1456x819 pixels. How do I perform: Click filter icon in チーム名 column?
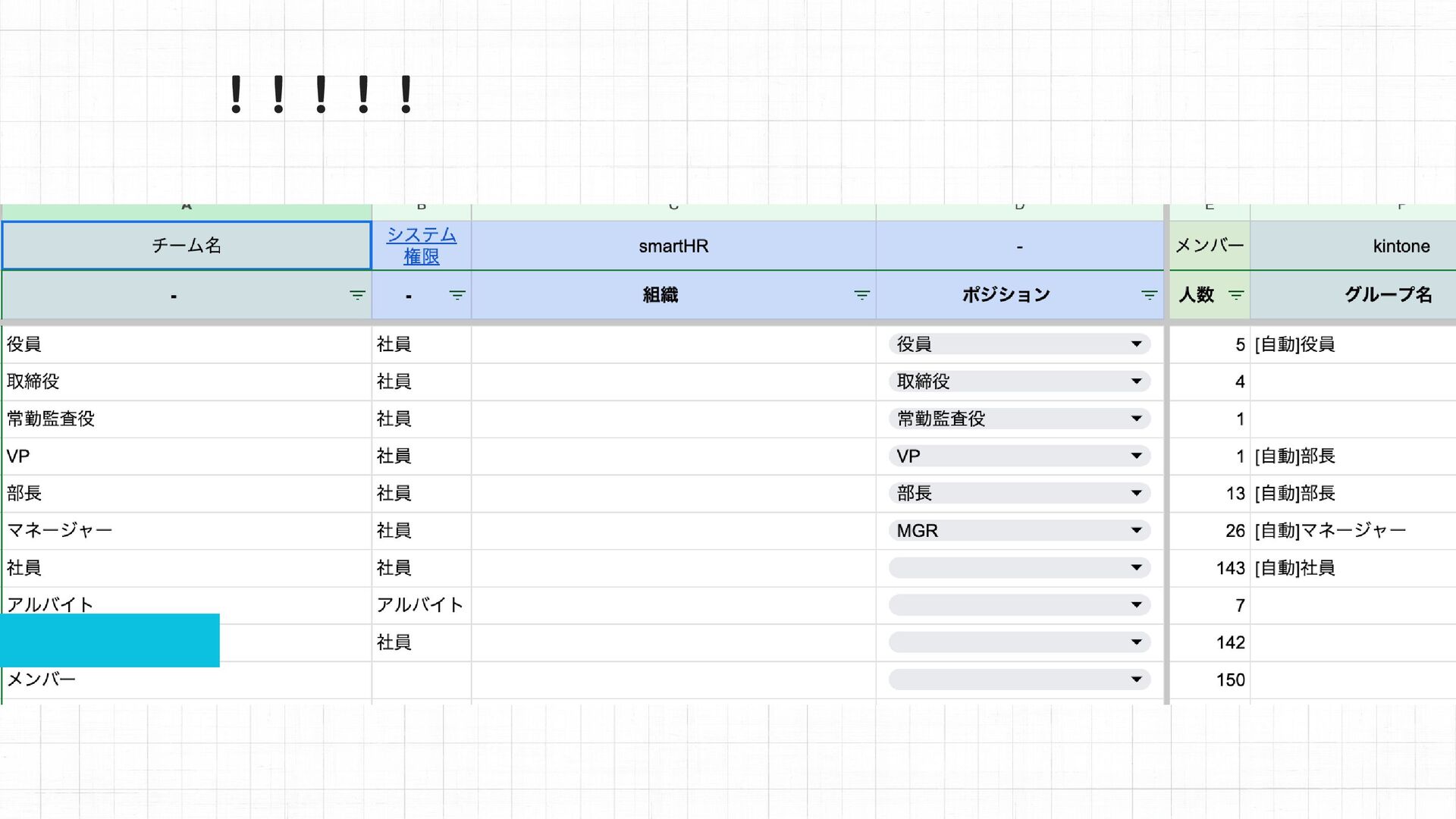tap(357, 295)
